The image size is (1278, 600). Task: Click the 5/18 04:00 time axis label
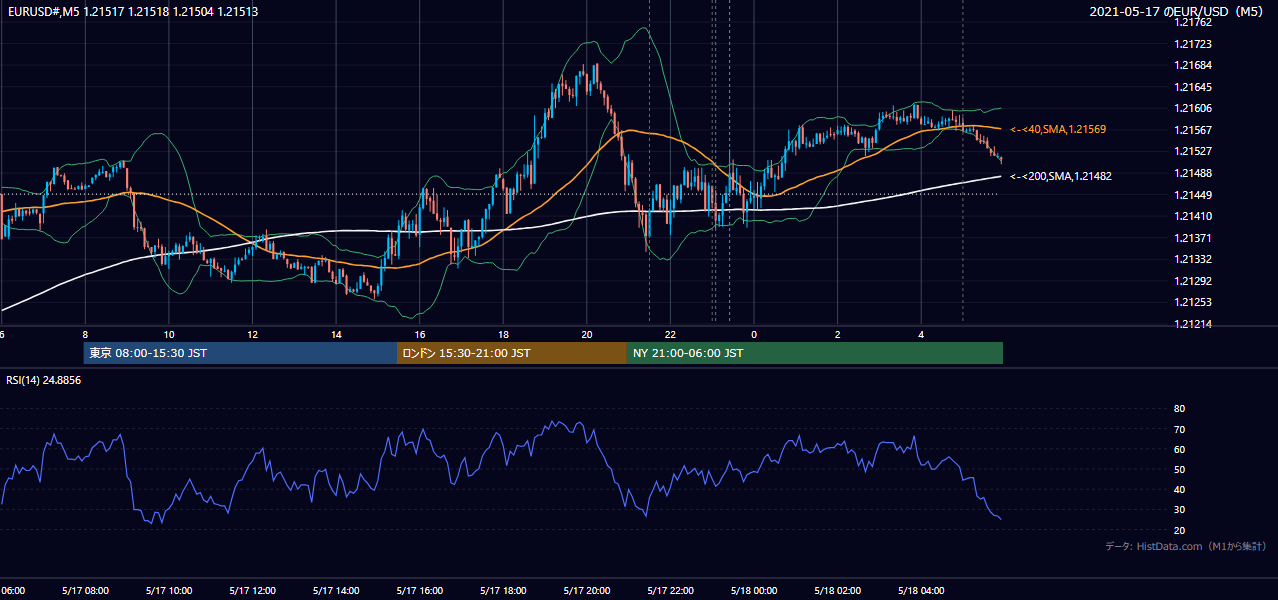922,591
